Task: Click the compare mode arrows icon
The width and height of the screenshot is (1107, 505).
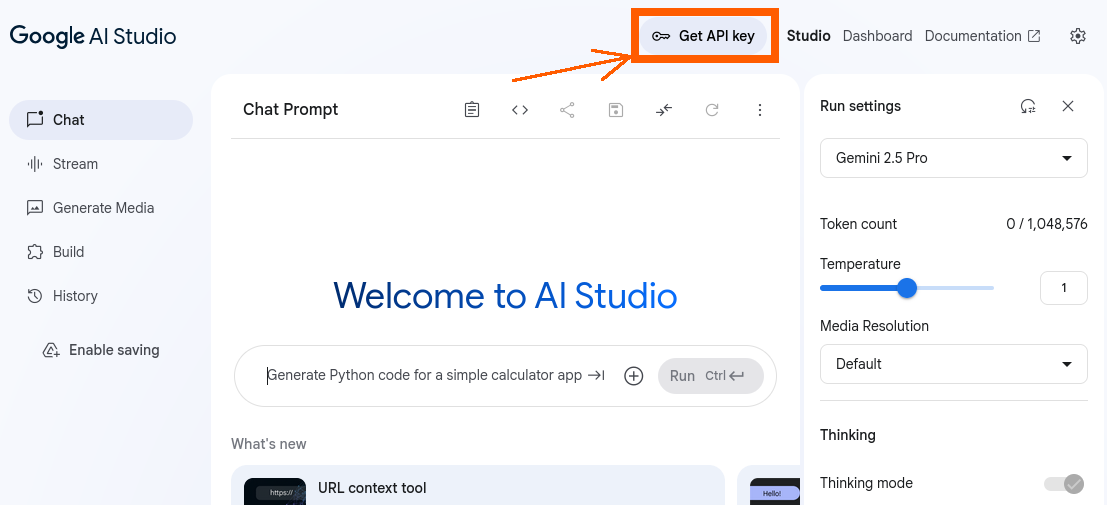Action: [664, 109]
